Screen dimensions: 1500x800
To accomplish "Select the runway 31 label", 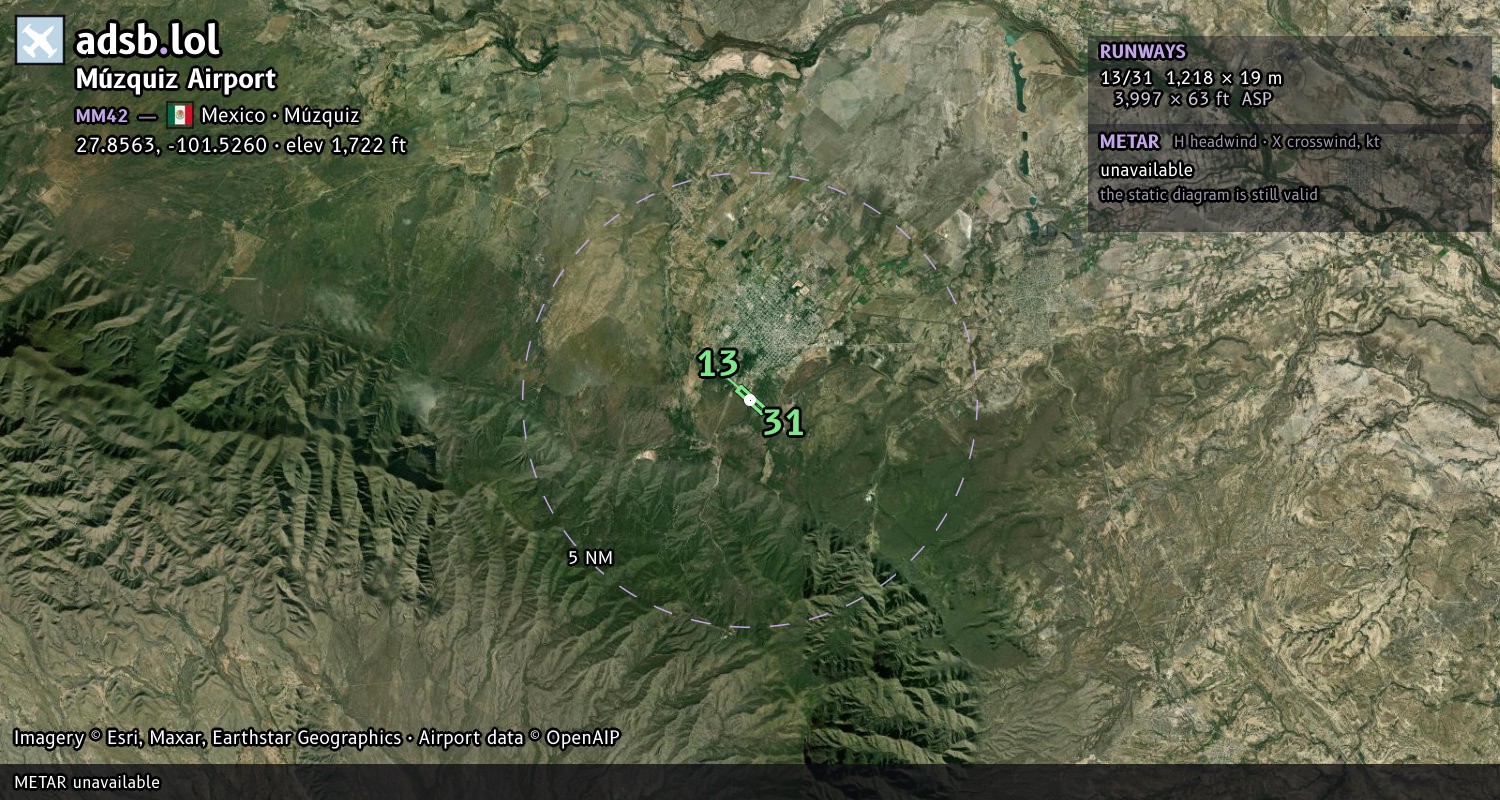I will 783,423.
